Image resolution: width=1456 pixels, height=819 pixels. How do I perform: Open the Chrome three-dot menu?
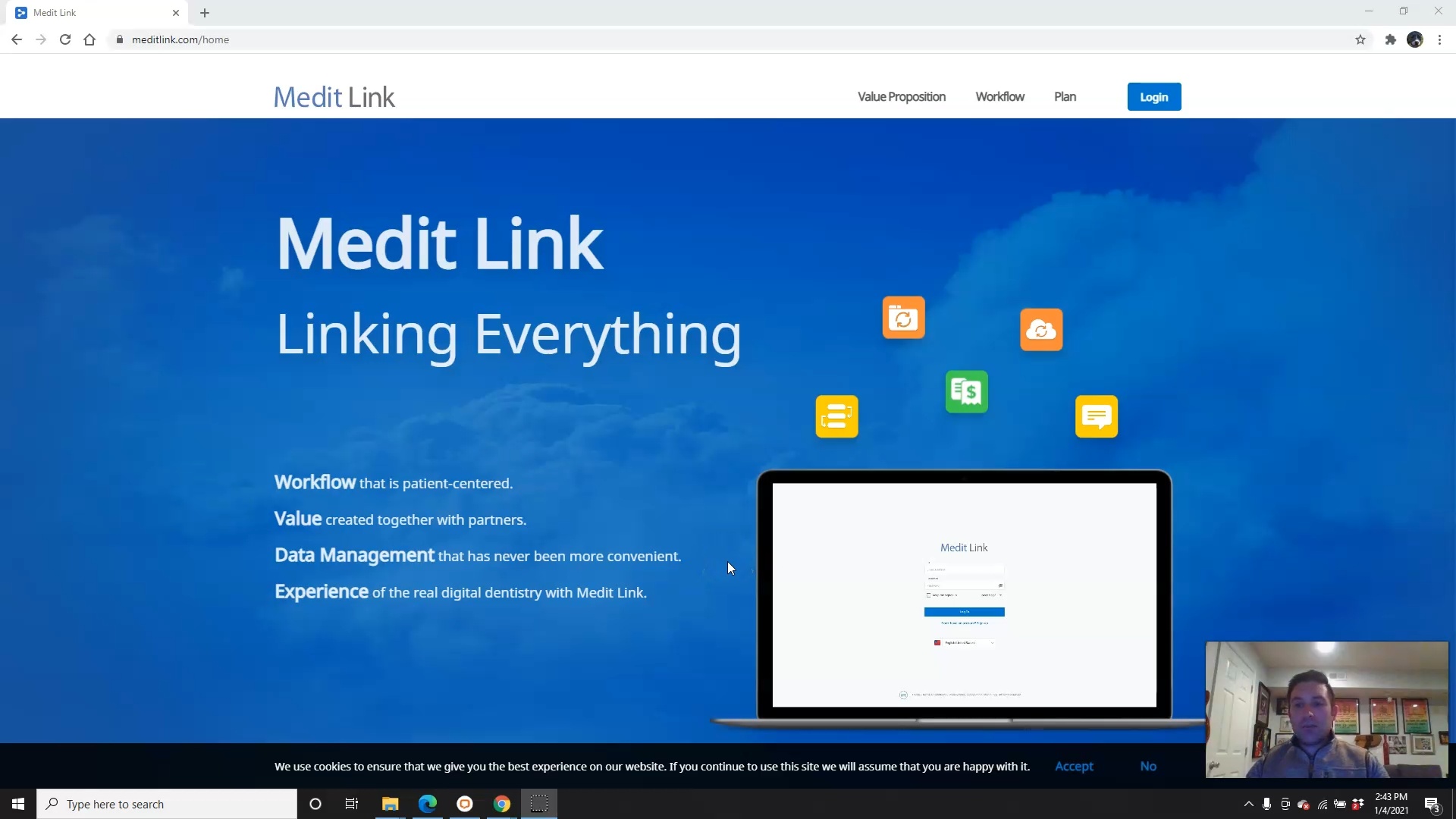pos(1440,39)
